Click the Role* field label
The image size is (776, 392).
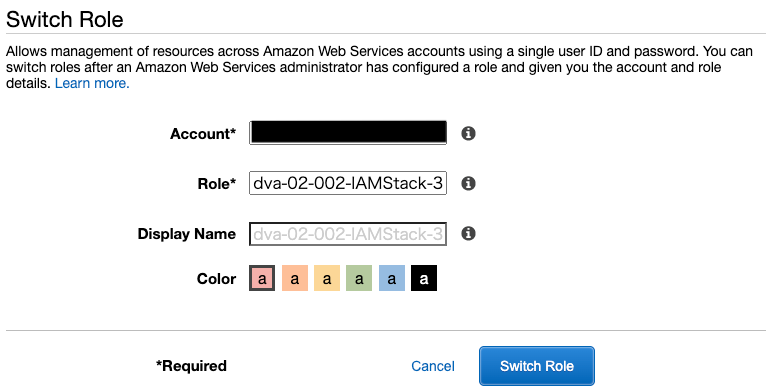point(217,184)
